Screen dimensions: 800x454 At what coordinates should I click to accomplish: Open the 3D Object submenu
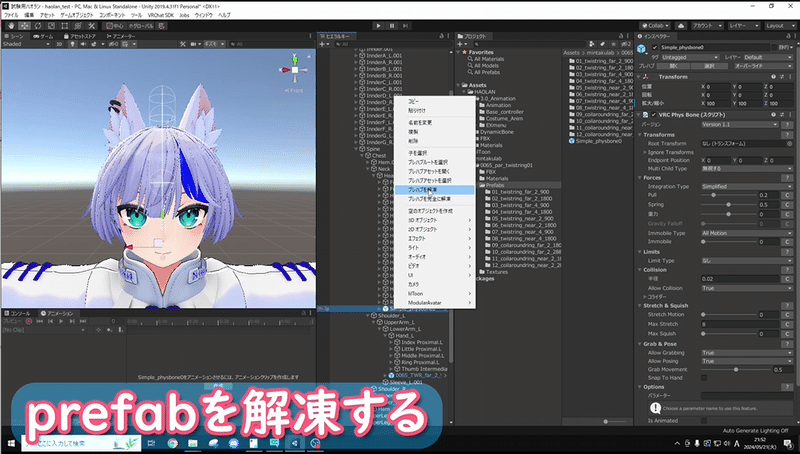434,220
